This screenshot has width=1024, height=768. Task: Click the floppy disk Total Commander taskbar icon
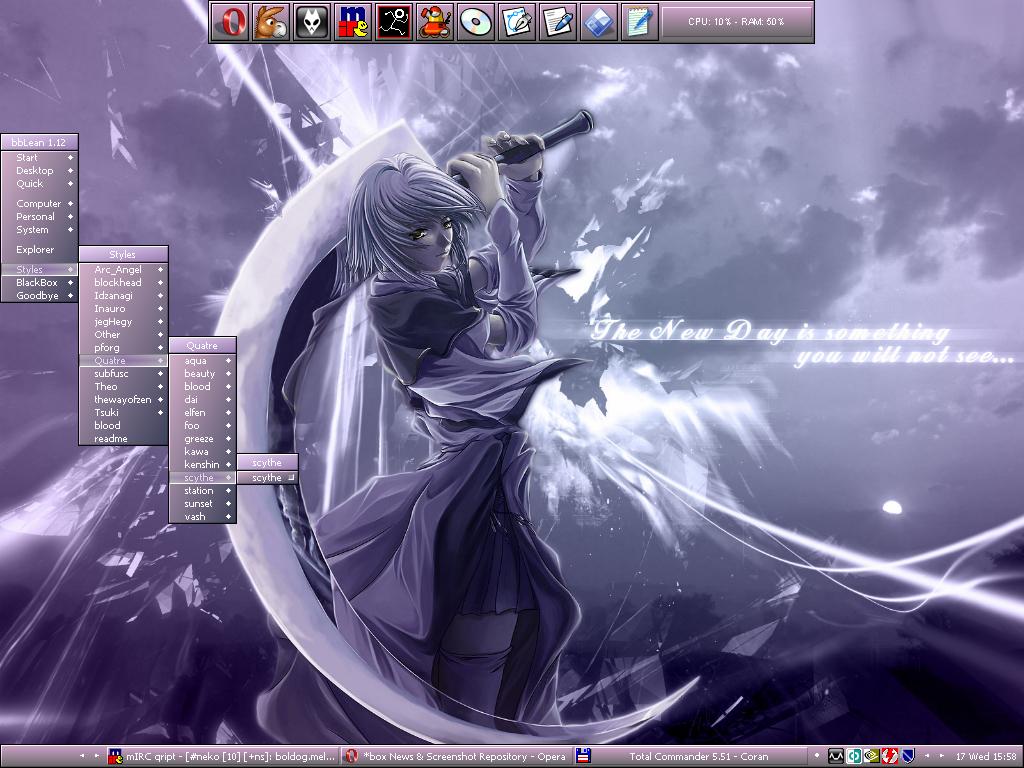tap(583, 756)
